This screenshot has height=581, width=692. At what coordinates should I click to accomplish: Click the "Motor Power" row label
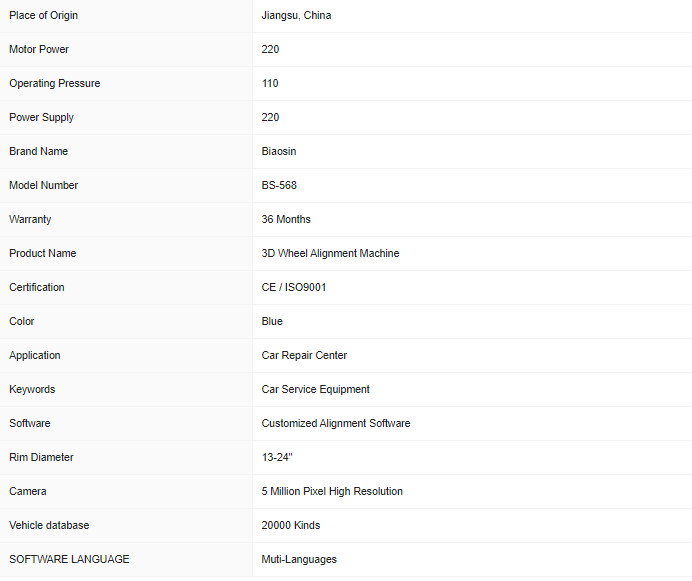[x=39, y=49]
